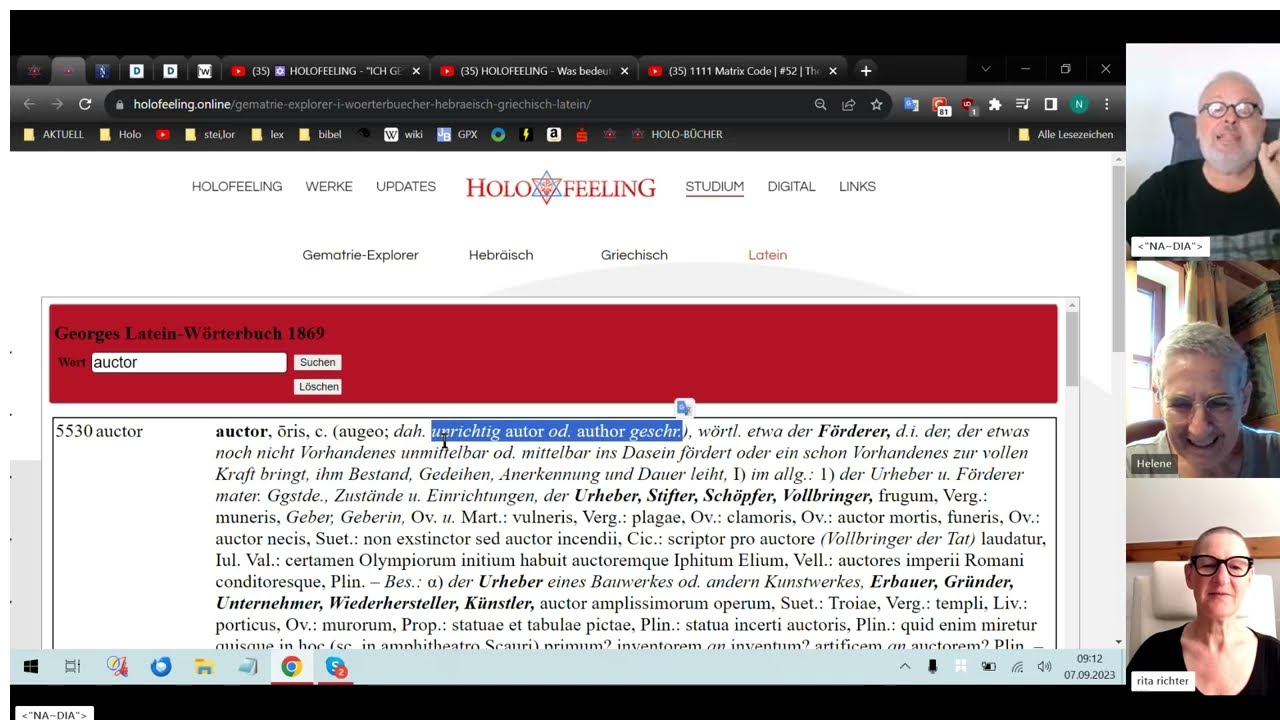This screenshot has height=720, width=1280.
Task: Open the page zoom magnifier icon
Action: tap(820, 104)
